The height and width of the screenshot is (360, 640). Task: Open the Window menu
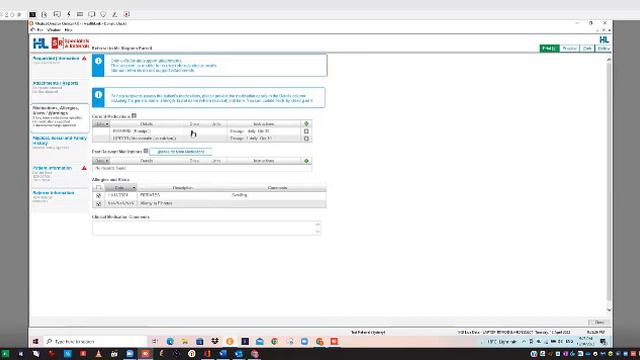53,30
